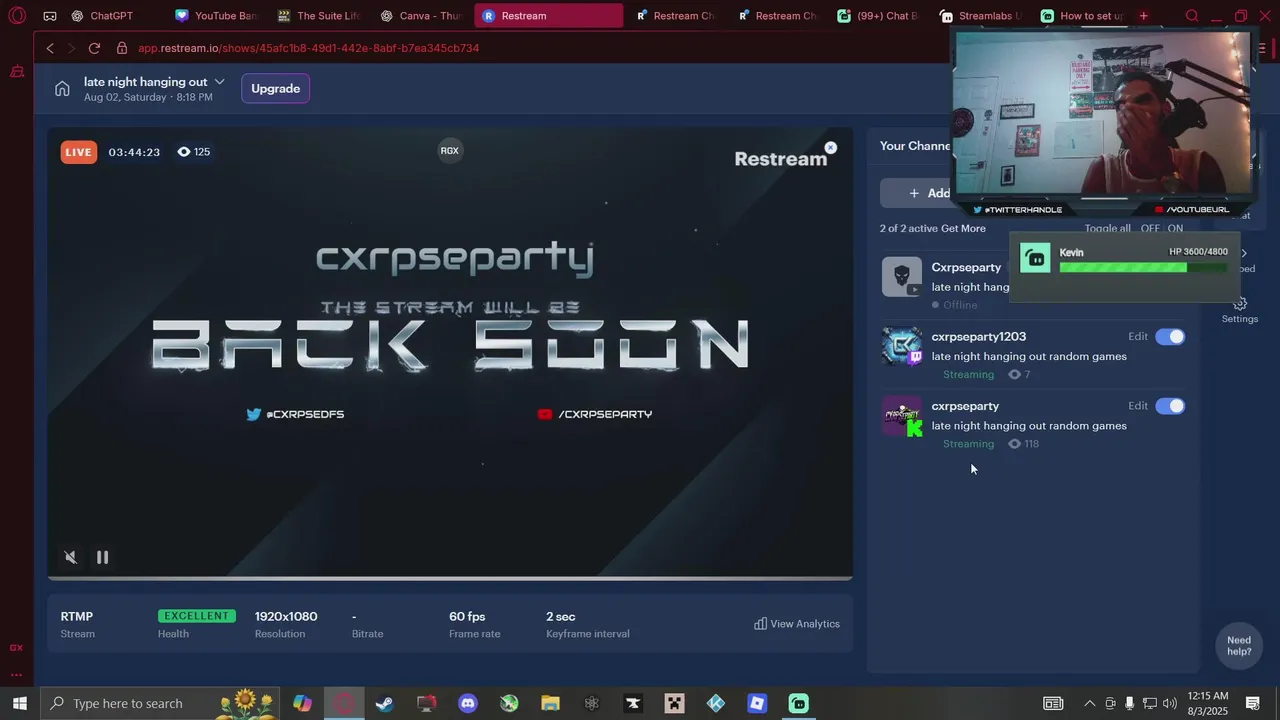Viewport: 1280px width, 720px height.
Task: Unmute the stream preview audio
Action: coord(70,557)
